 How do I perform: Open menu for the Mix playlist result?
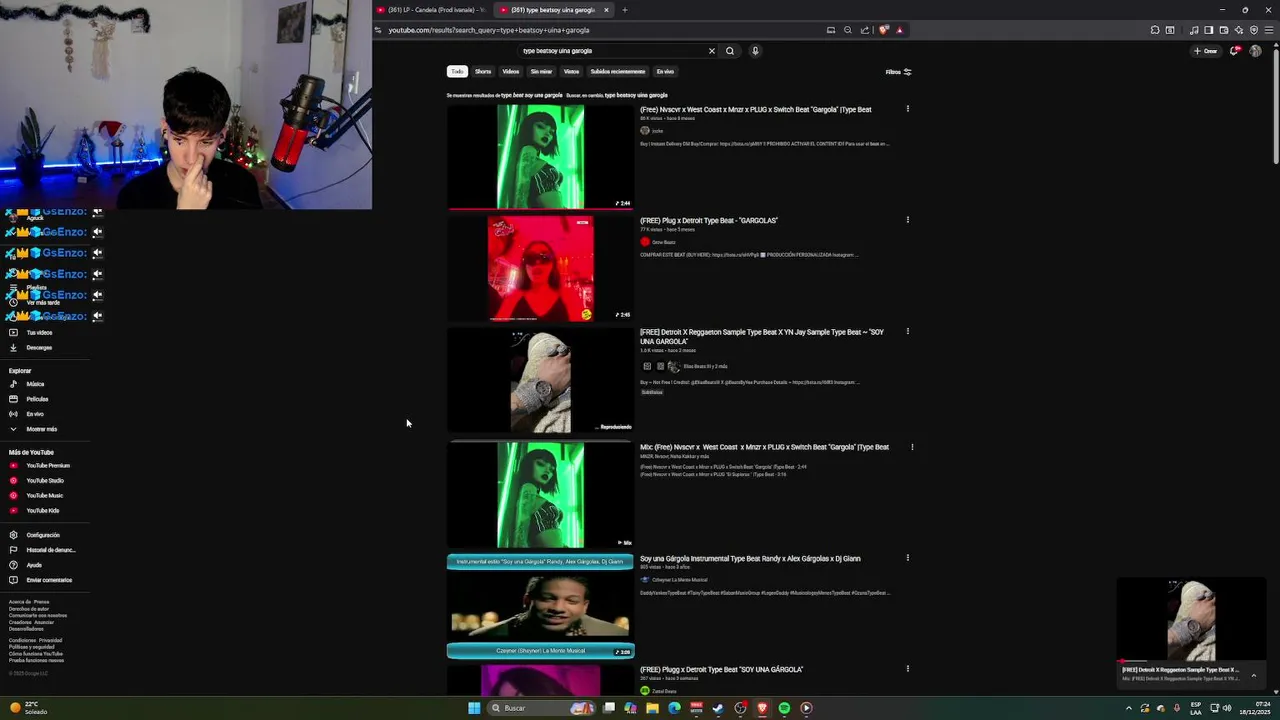pos(912,447)
